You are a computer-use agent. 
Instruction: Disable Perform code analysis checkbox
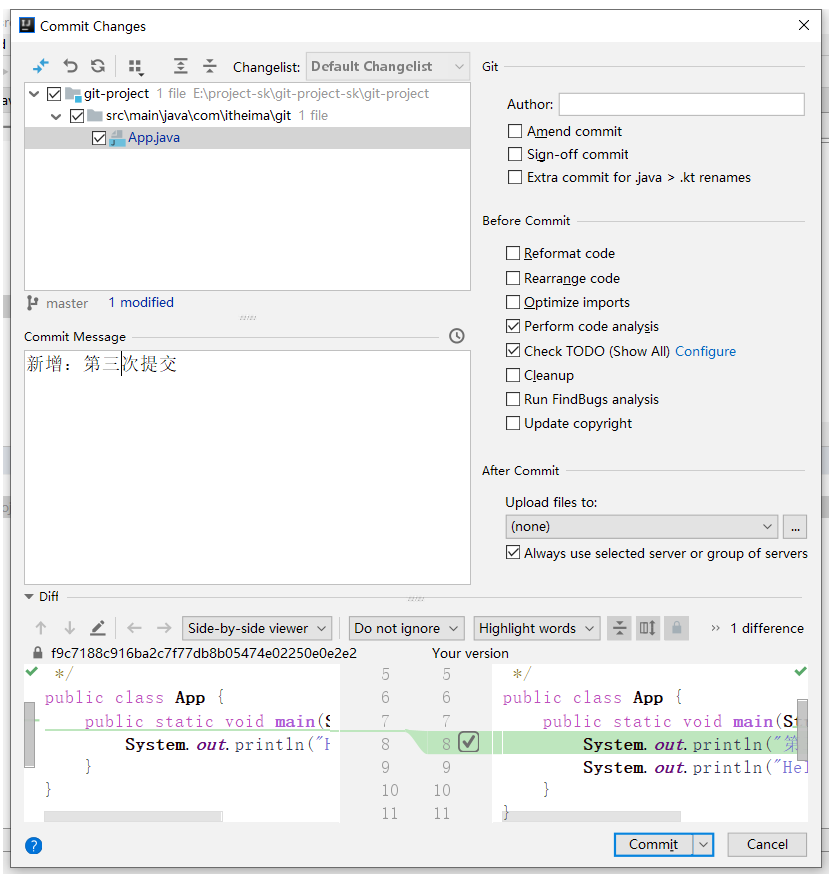pos(512,326)
